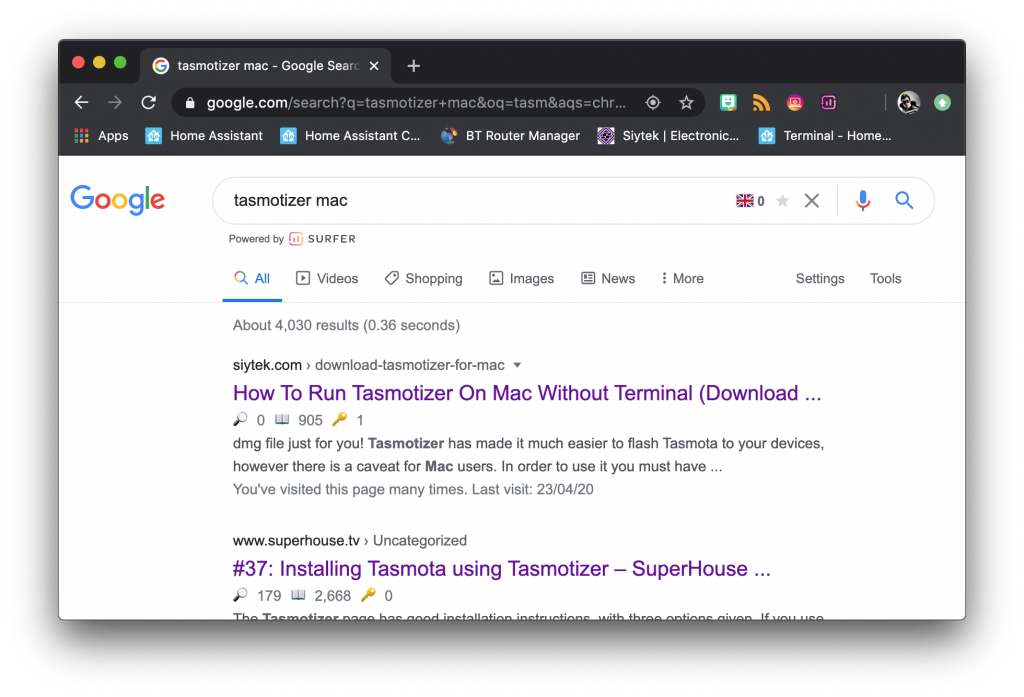Open search Settings
The height and width of the screenshot is (697, 1024).
point(820,278)
